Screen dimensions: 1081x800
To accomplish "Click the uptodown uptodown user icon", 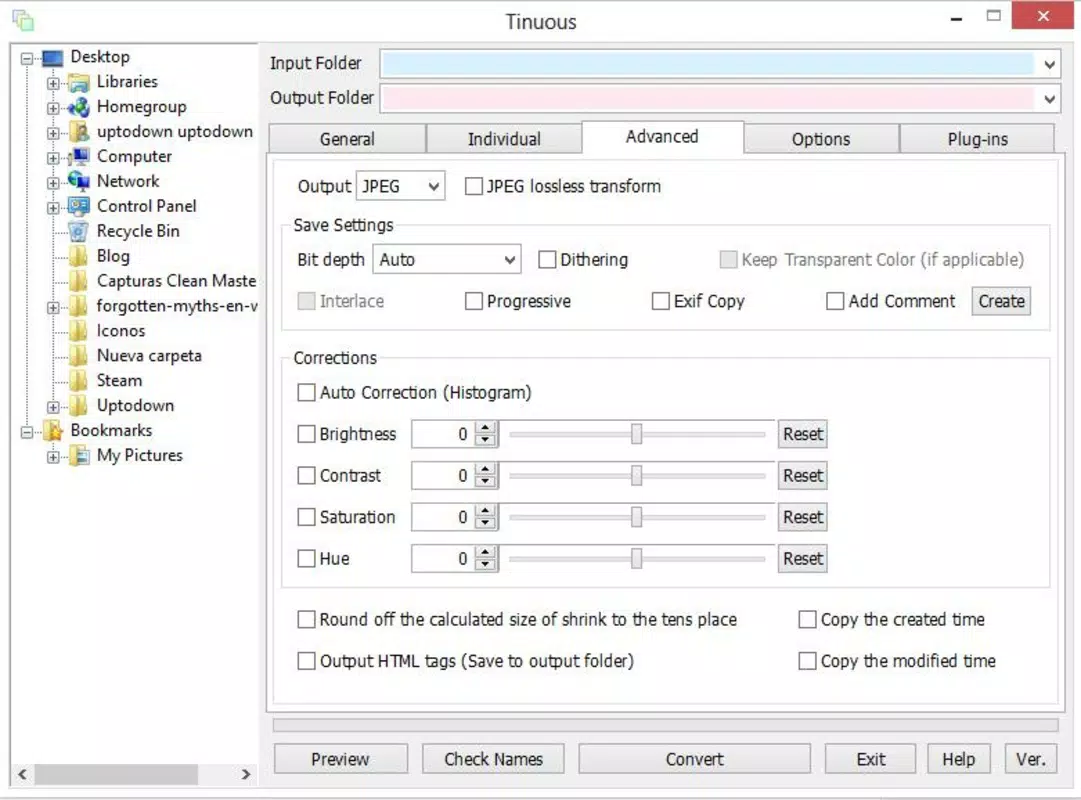I will [79, 132].
